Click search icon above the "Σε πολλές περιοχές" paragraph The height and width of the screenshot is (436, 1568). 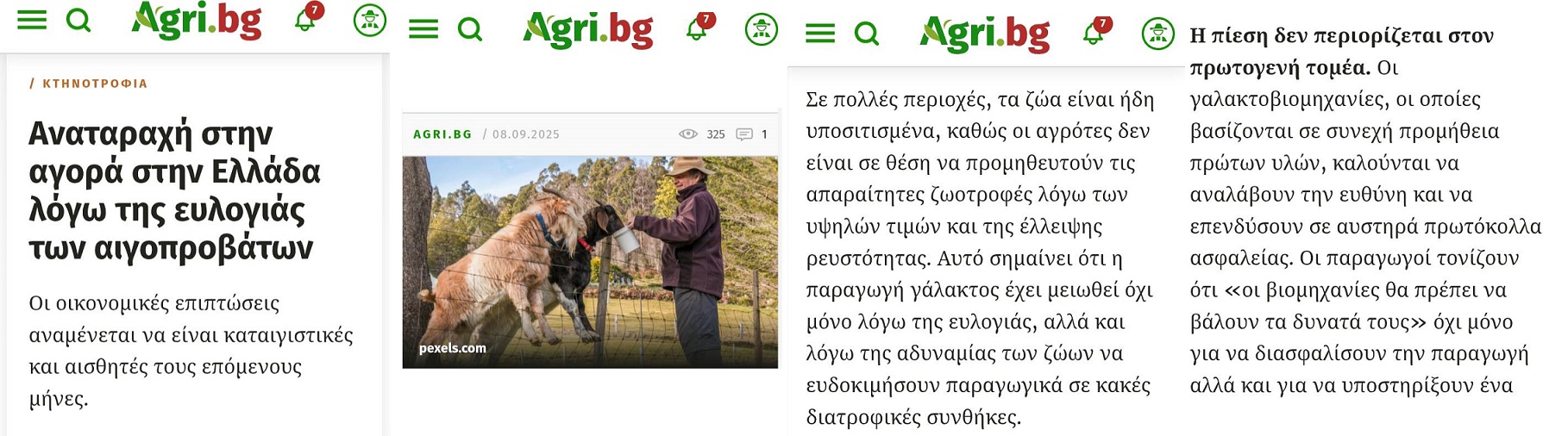867,34
